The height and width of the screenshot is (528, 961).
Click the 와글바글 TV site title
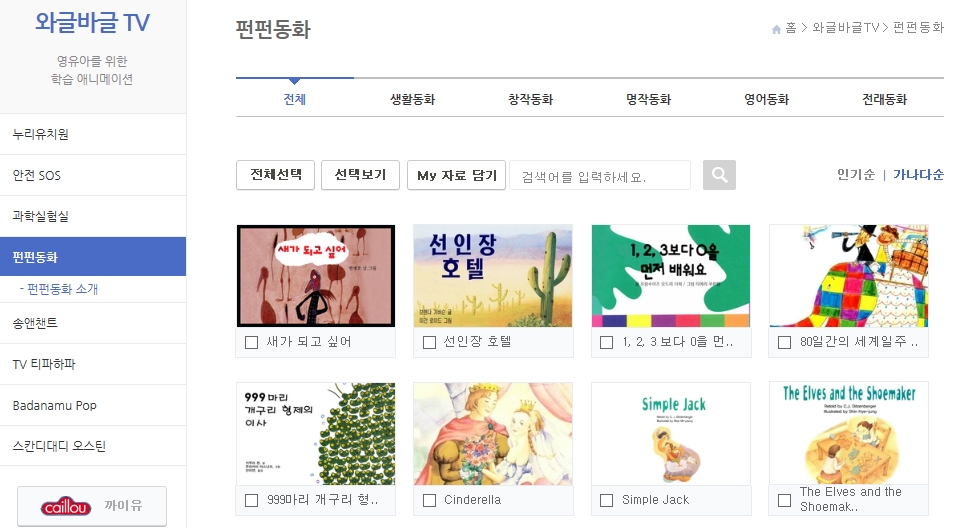tap(92, 23)
